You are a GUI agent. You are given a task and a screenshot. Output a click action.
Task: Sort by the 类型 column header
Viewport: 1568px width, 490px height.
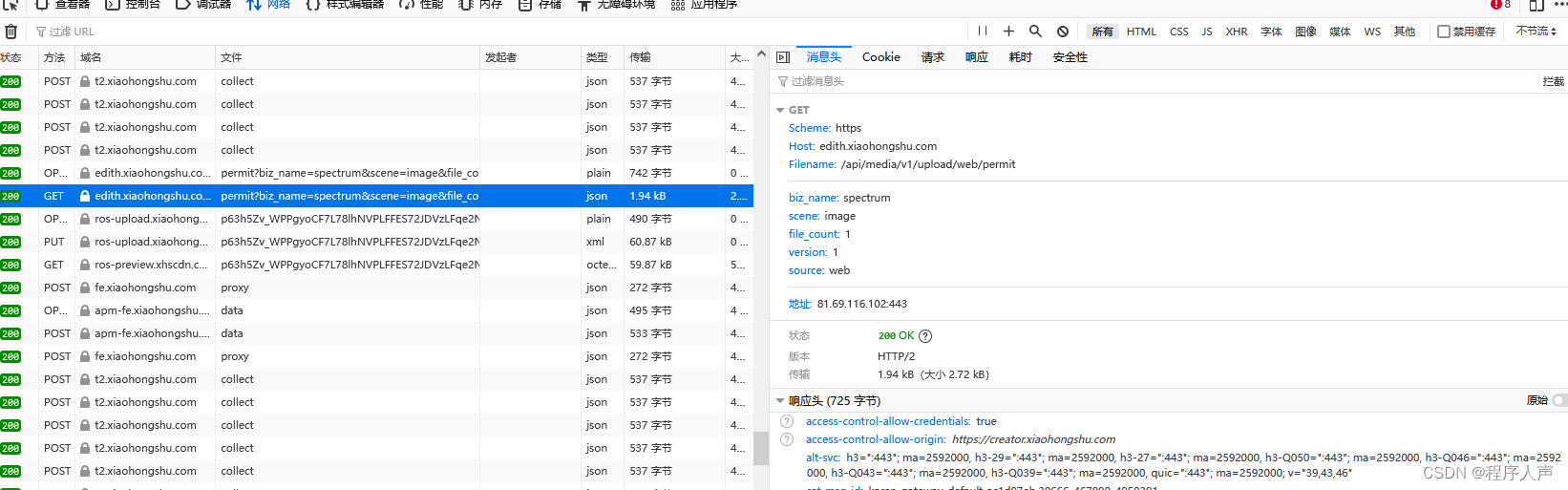(603, 57)
